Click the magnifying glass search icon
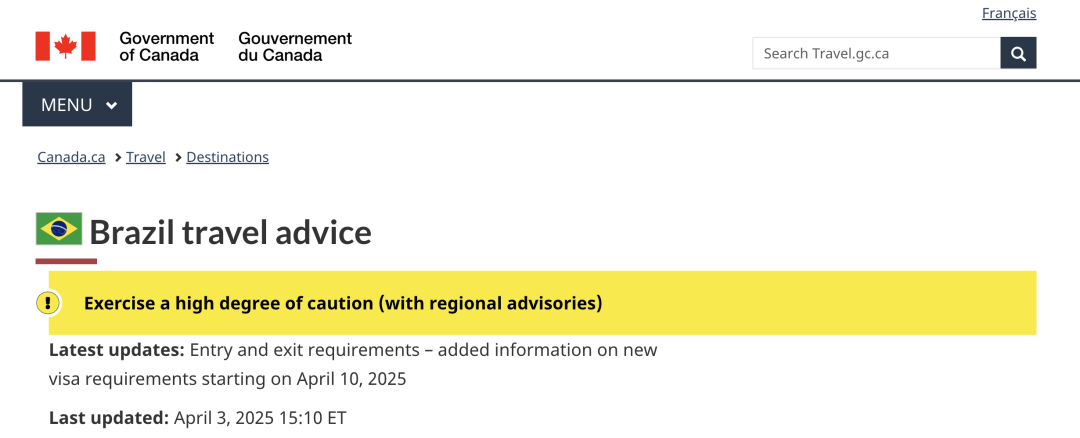The height and width of the screenshot is (438, 1080). [1018, 53]
